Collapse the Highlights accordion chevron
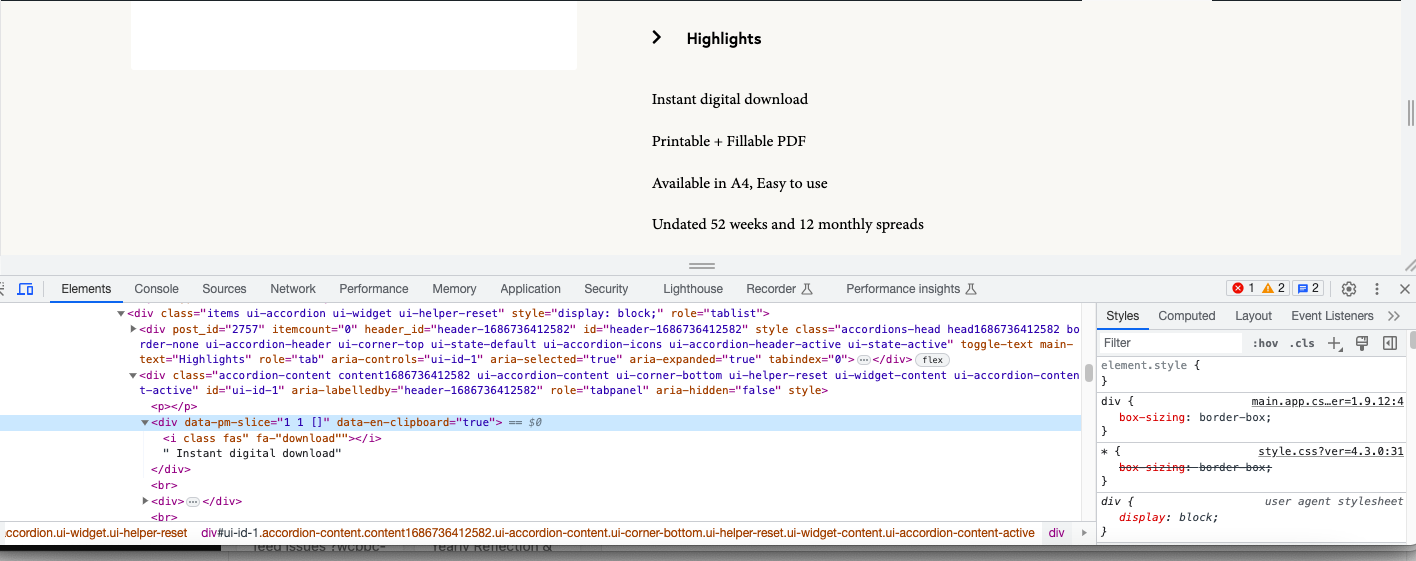Screen dimensions: 1416x561 (x=657, y=38)
